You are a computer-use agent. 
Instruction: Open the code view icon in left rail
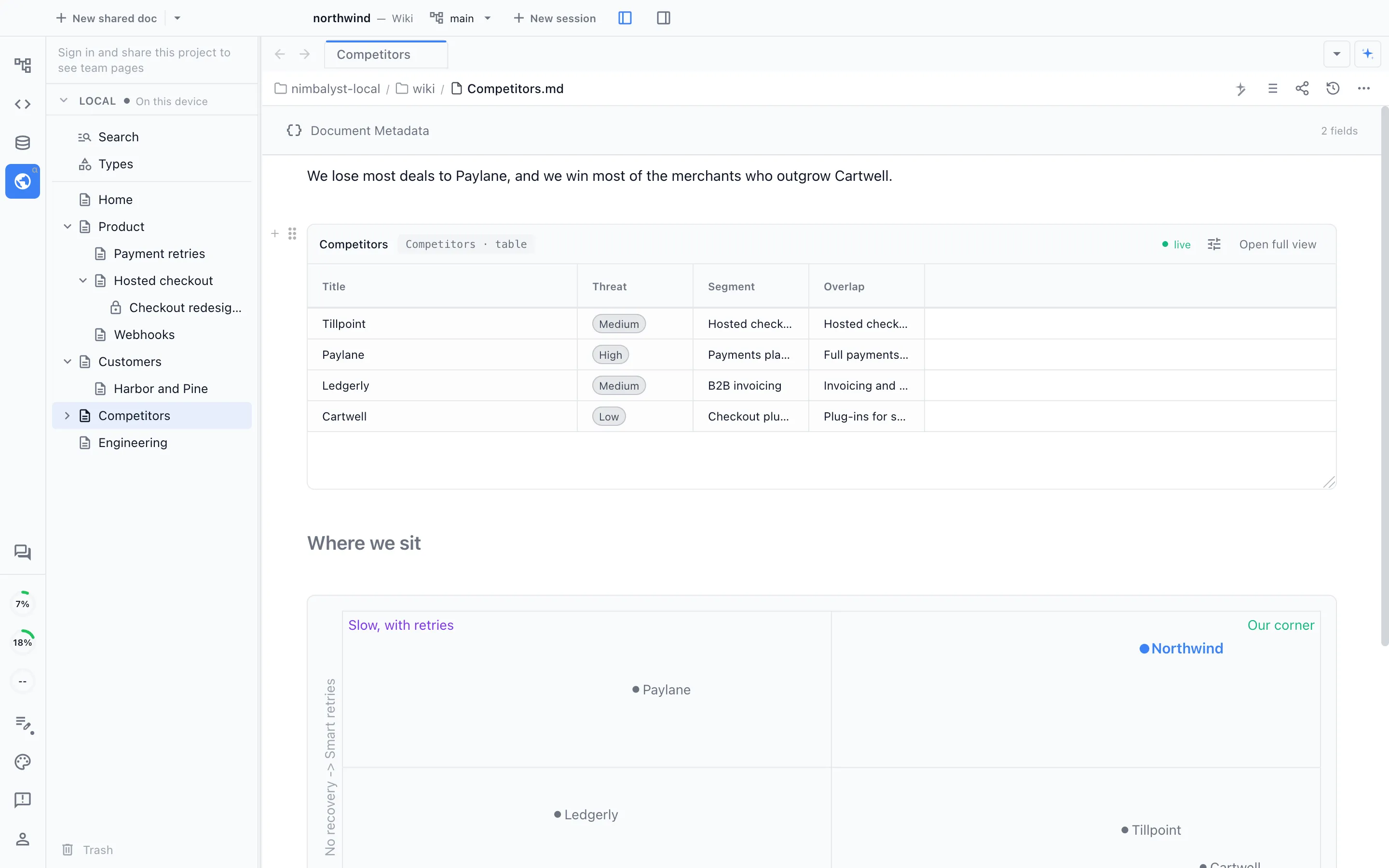(22, 104)
